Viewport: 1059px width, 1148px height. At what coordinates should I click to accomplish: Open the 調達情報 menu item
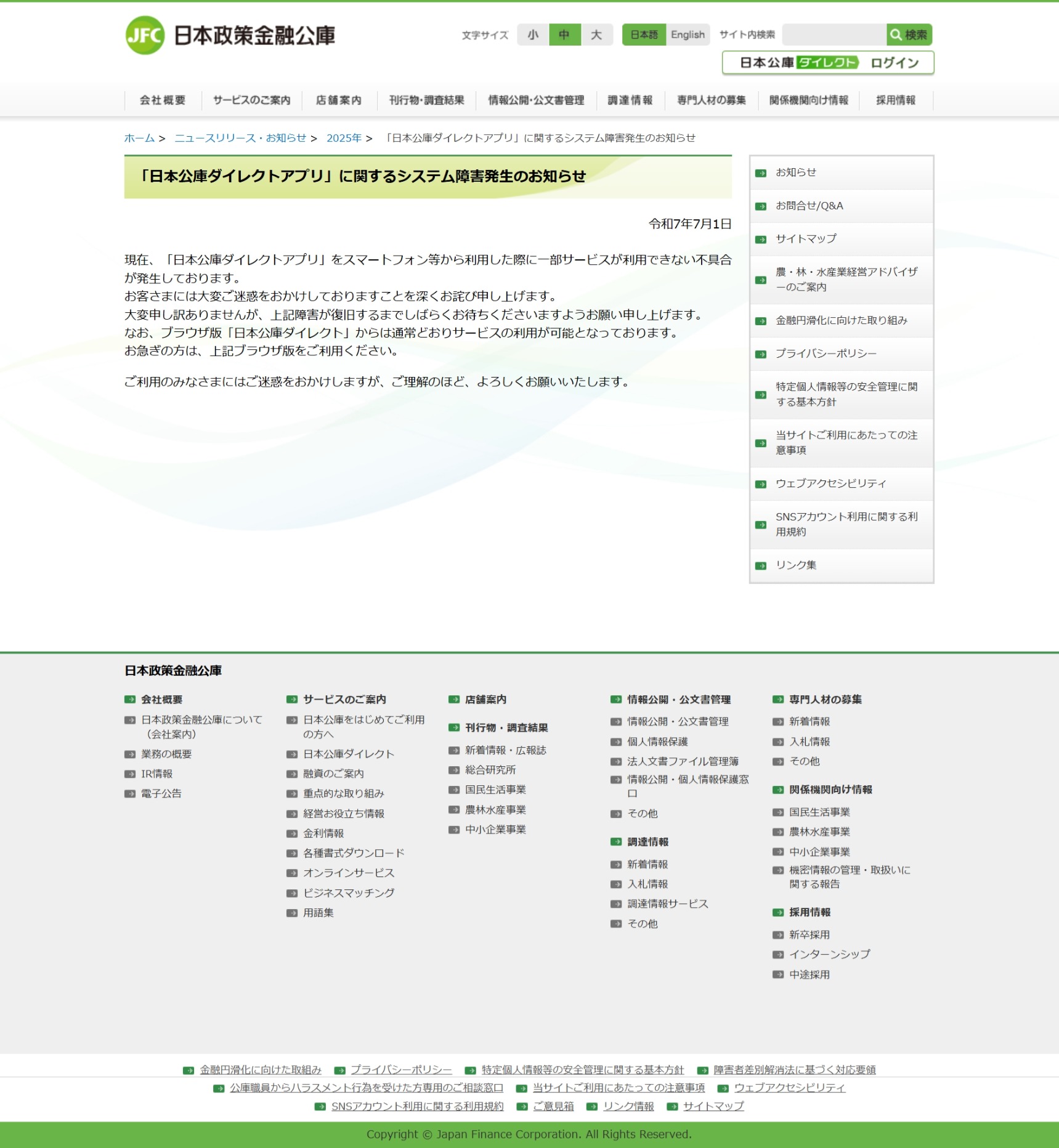pyautogui.click(x=630, y=100)
